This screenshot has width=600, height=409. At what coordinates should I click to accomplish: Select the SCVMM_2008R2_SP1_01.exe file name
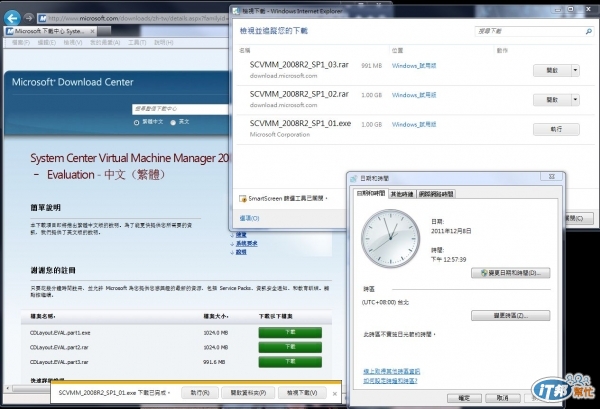point(300,124)
